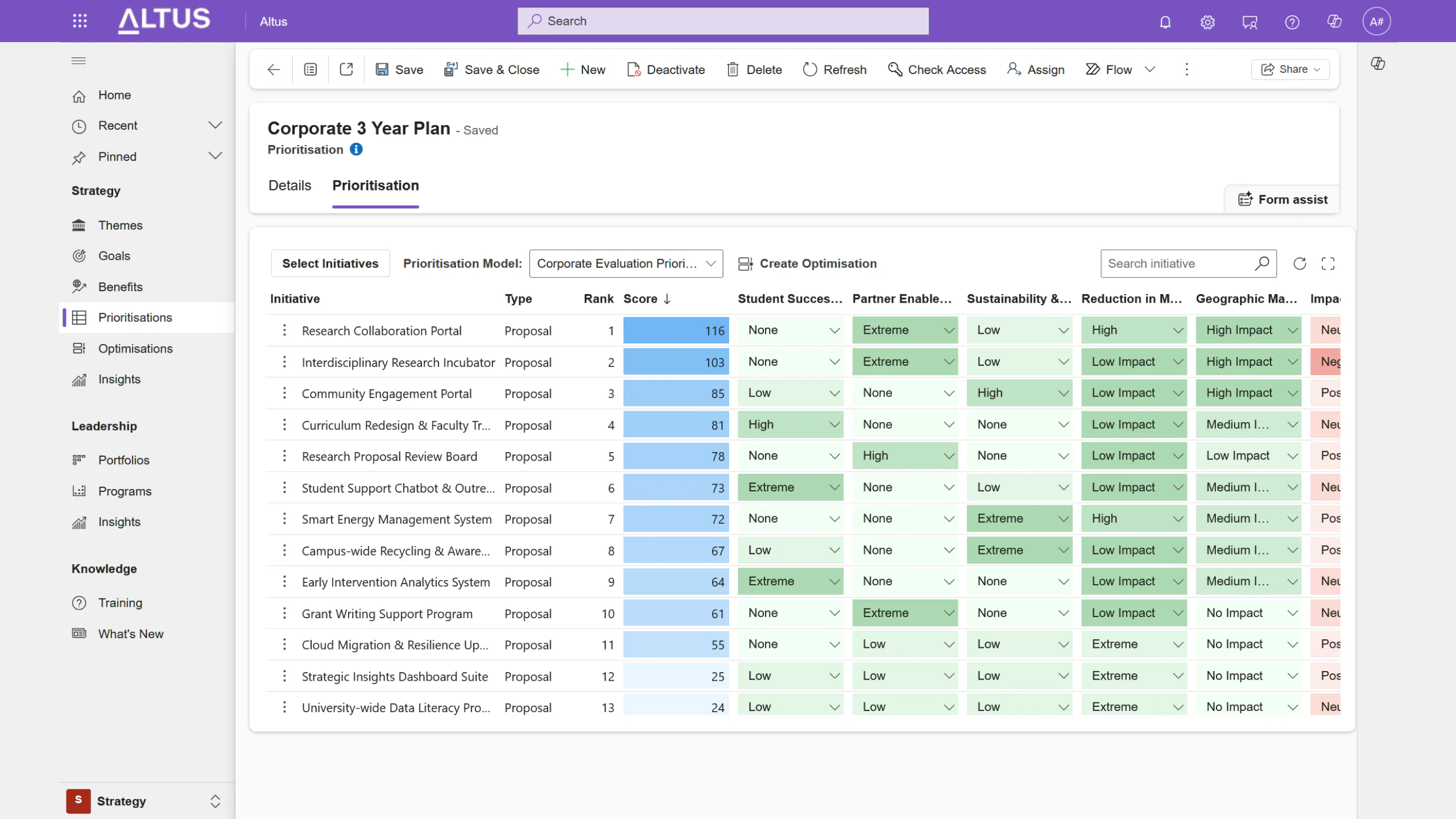Open the app launcher waffle icon

pyautogui.click(x=80, y=21)
